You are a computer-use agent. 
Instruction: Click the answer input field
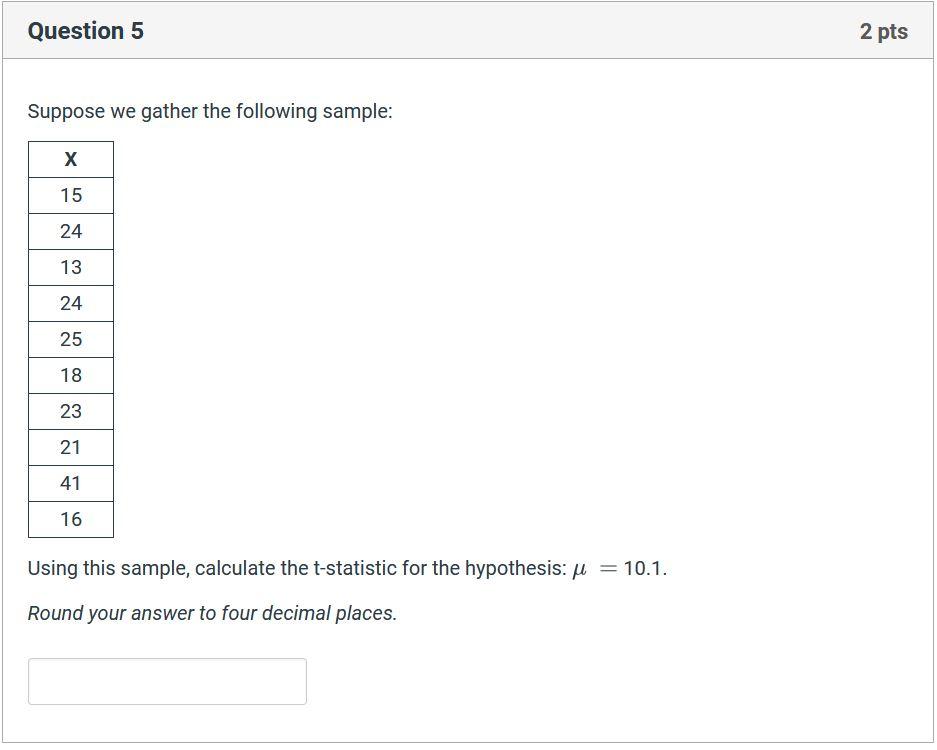(167, 681)
